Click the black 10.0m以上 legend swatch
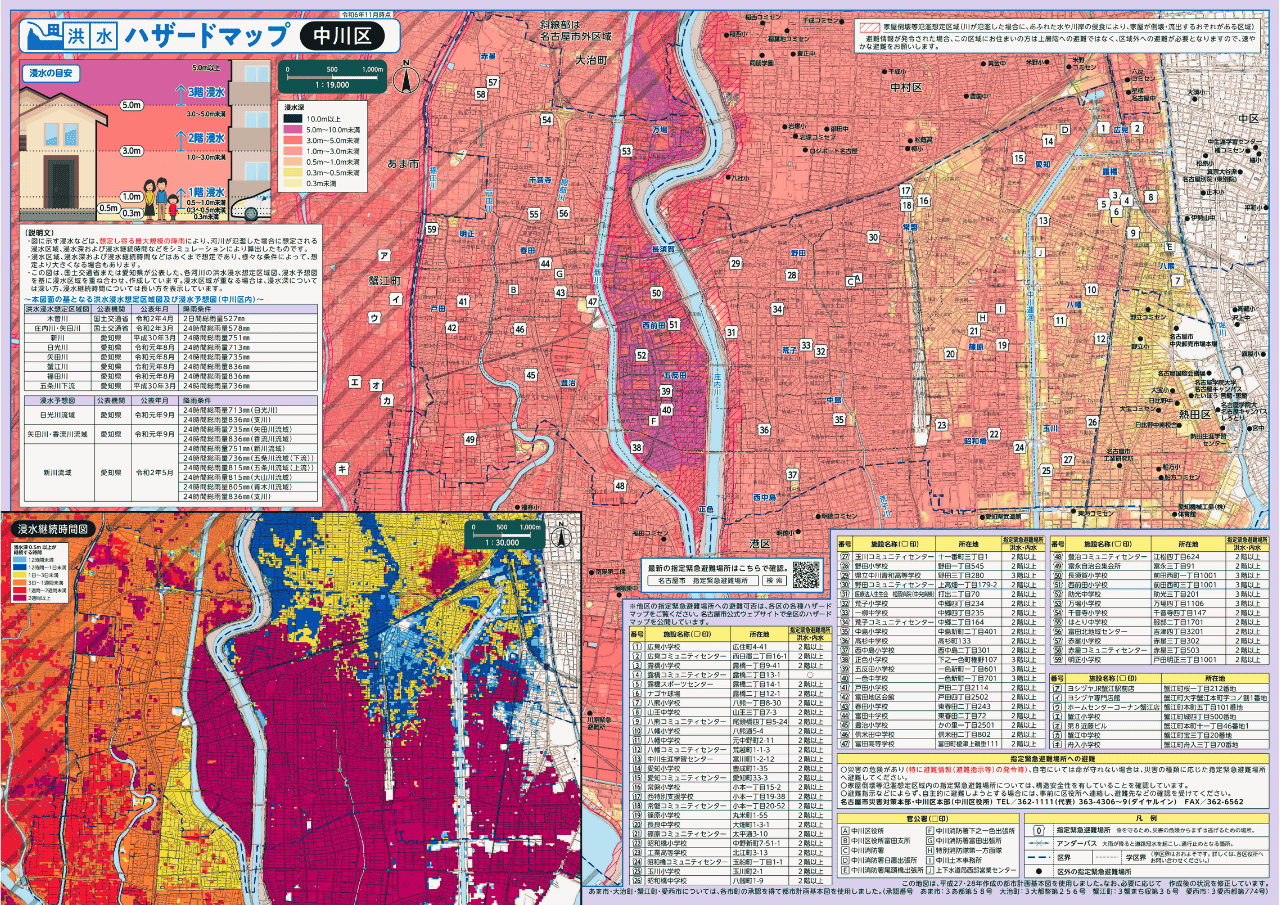Screen dimensions: 1280x905 pyautogui.click(x=292, y=118)
